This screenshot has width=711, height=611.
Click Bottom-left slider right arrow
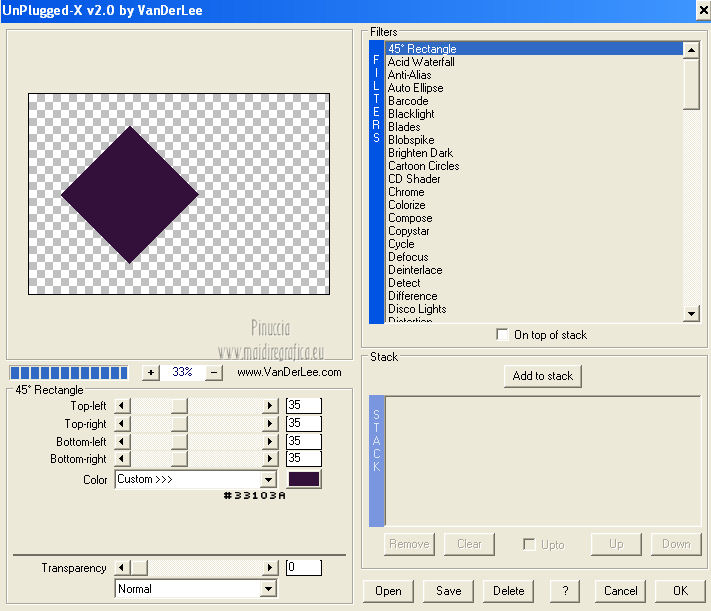tap(269, 441)
